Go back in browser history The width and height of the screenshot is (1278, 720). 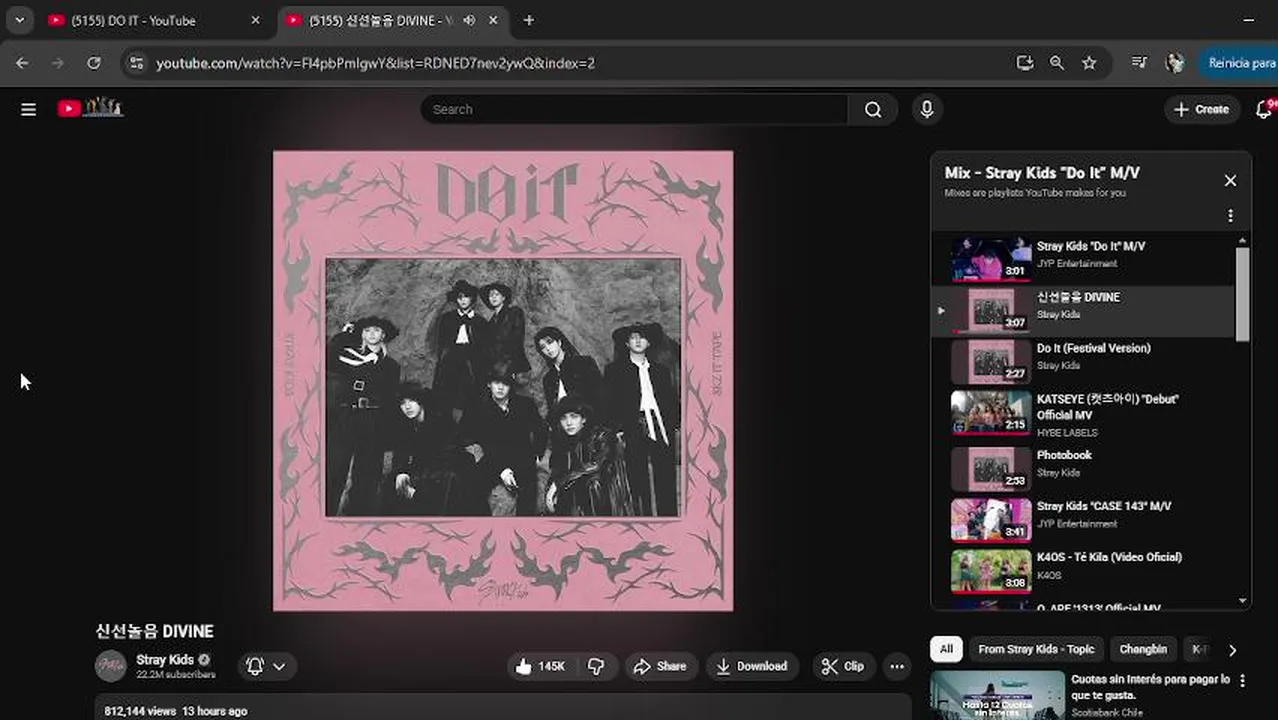click(22, 63)
